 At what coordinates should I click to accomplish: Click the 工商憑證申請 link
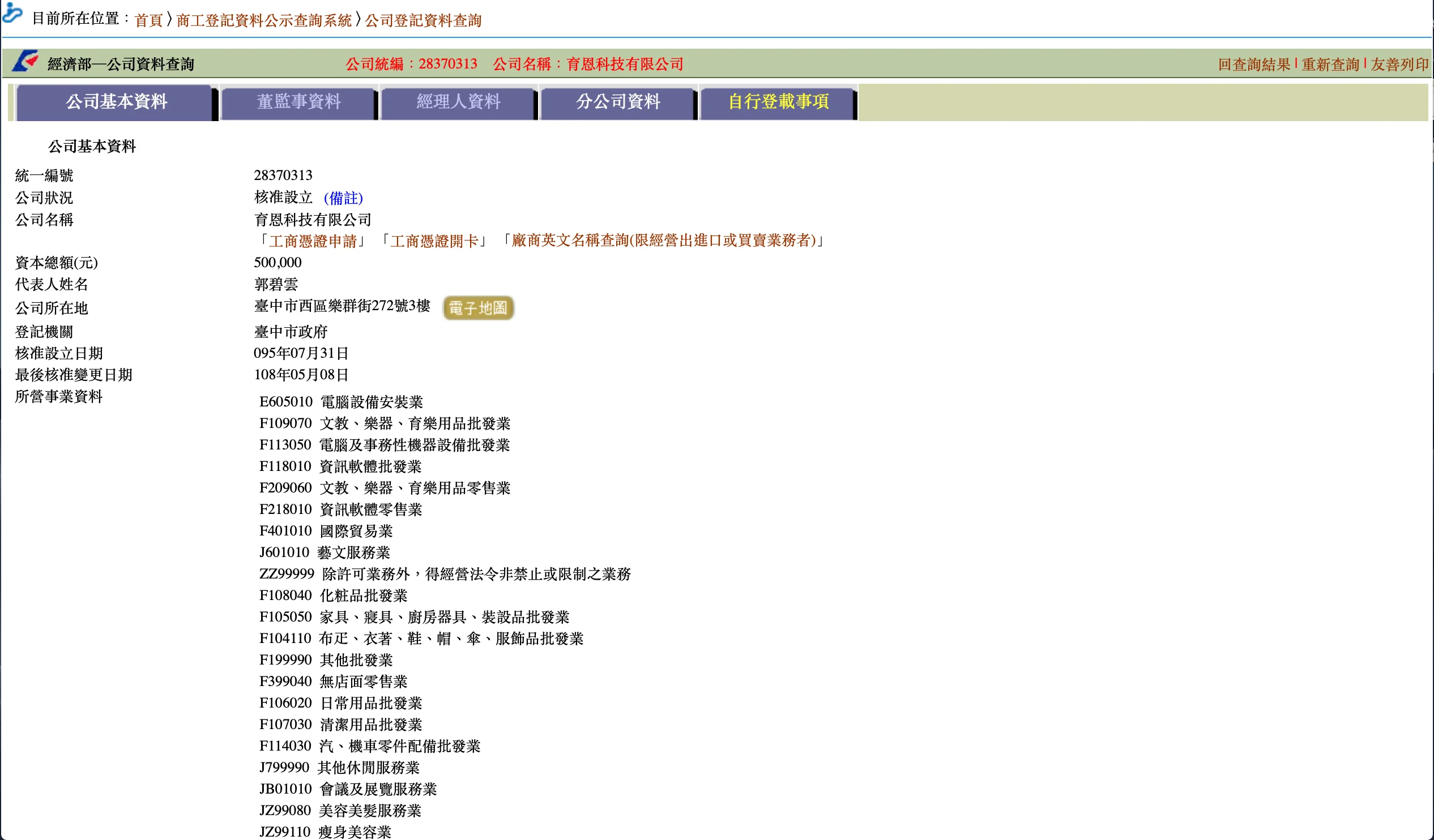(x=313, y=241)
